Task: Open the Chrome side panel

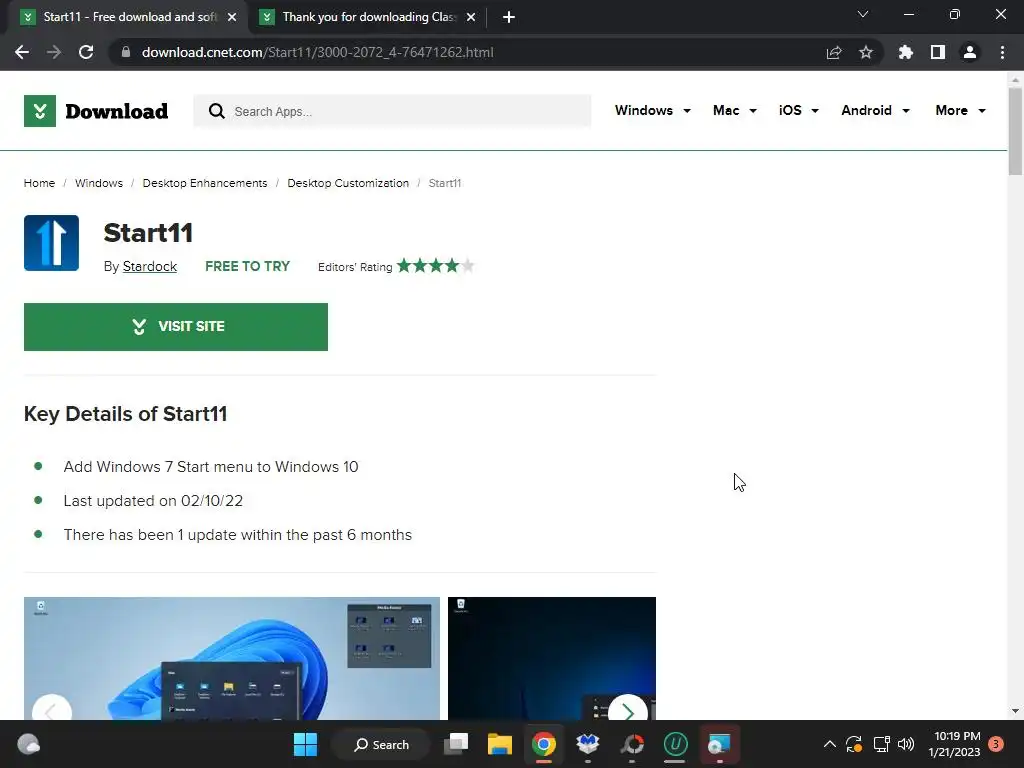Action: pos(938,52)
